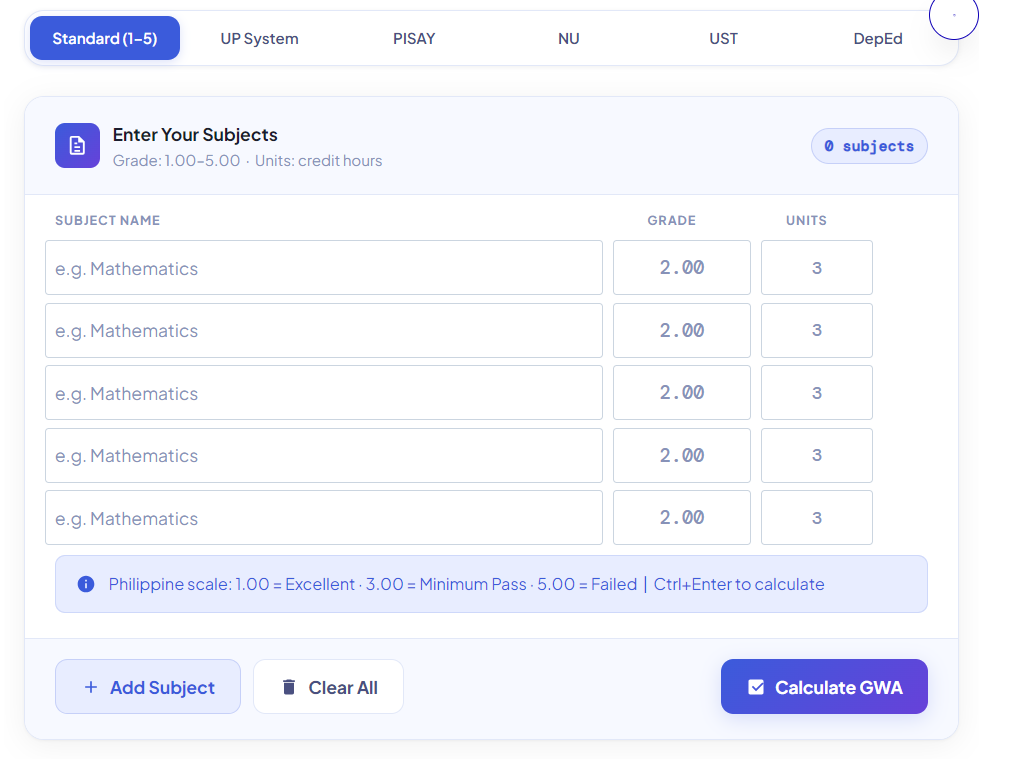Open the PISAY grading scale tab

(413, 38)
